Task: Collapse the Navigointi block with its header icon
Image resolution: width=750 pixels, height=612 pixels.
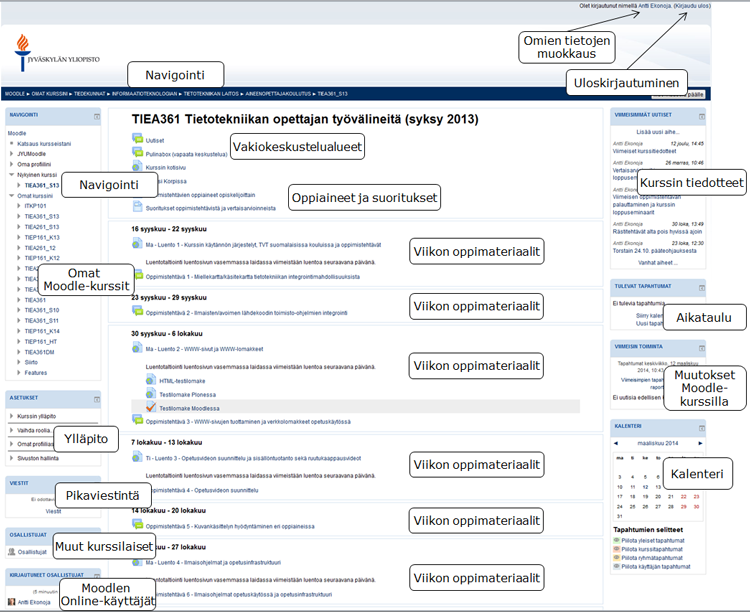Action: [97, 116]
